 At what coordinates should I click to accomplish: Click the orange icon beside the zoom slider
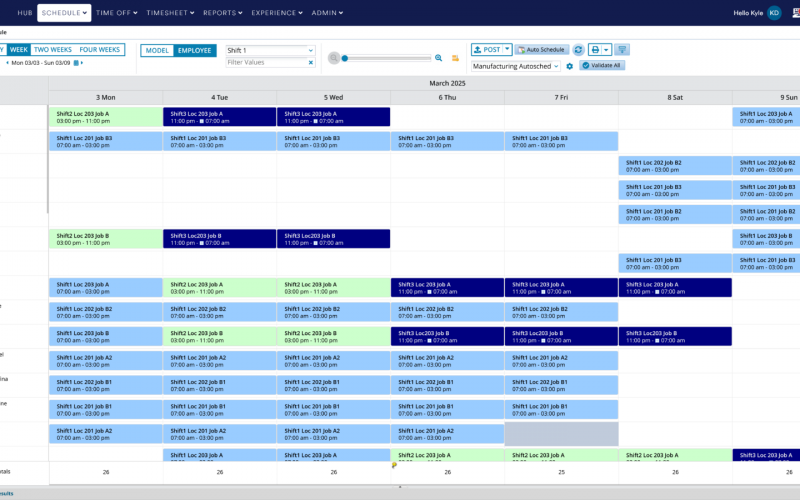click(x=455, y=58)
